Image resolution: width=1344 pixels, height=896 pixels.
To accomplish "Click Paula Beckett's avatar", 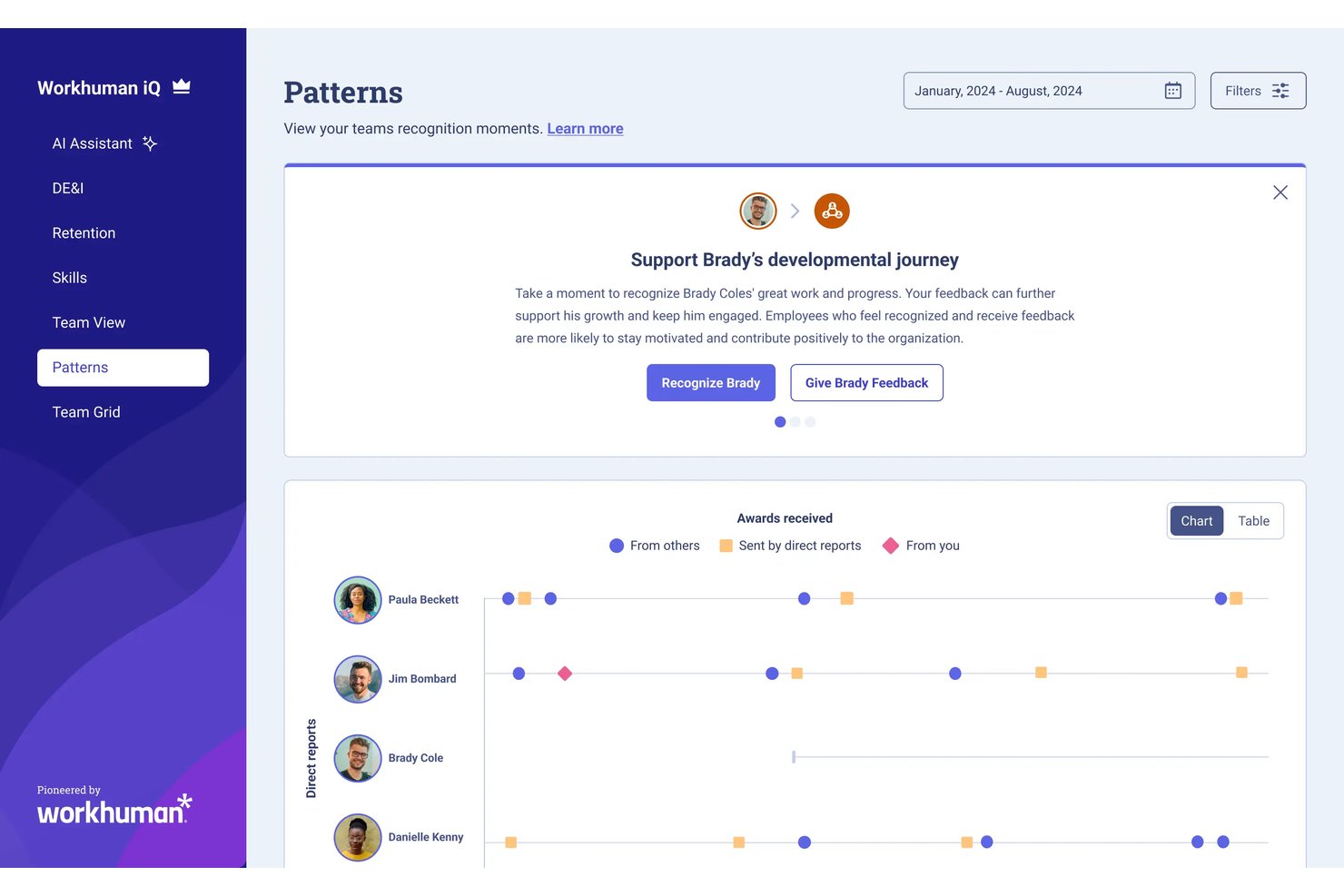I will pos(358,600).
